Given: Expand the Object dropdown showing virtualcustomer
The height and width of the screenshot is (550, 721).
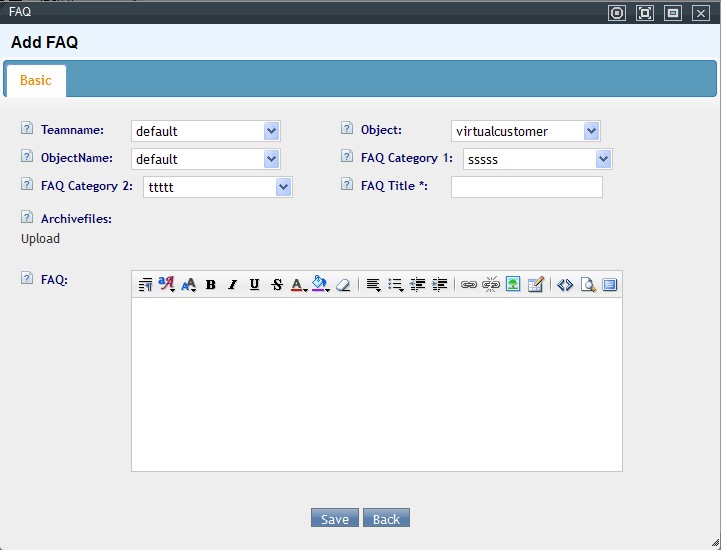Looking at the screenshot, I should click(x=591, y=131).
